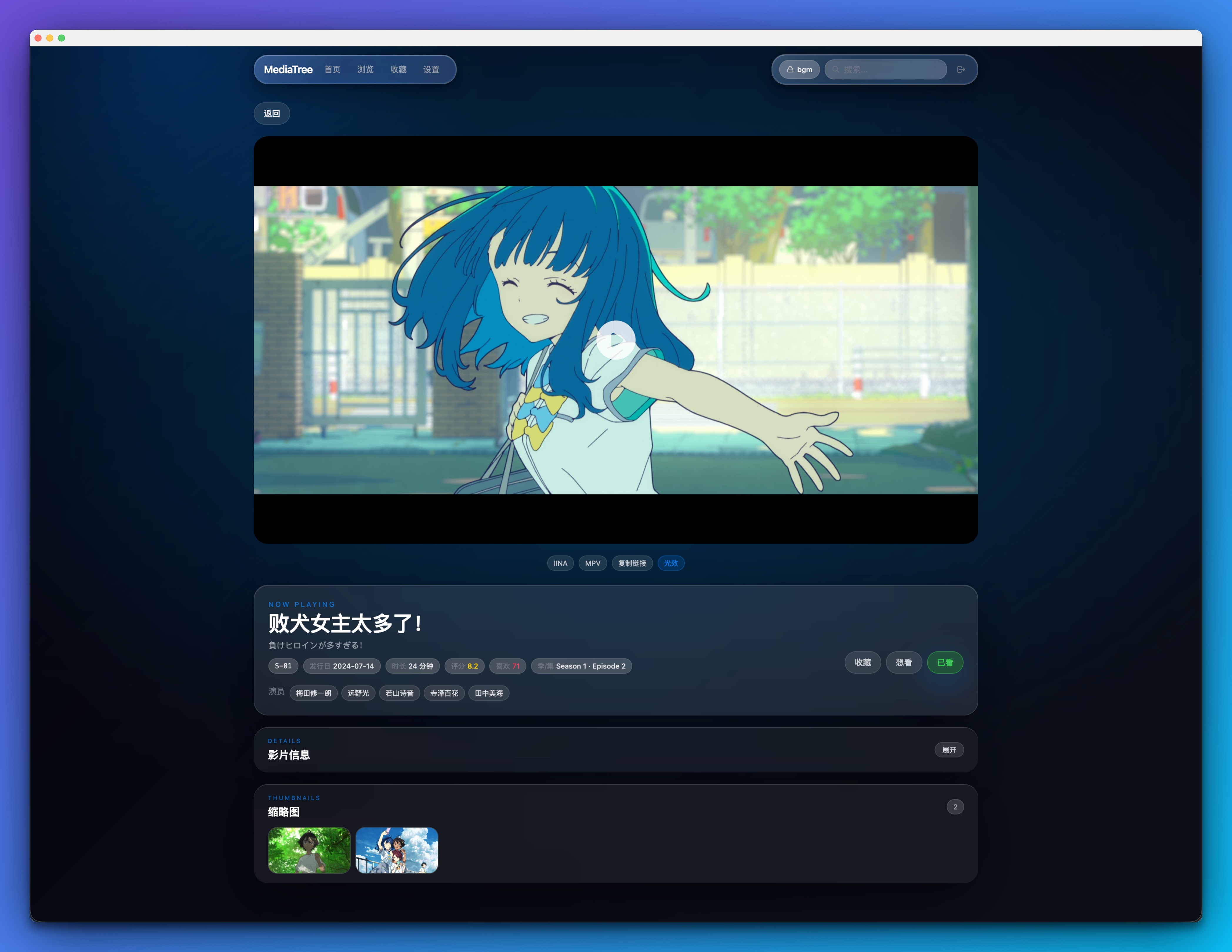Screen dimensions: 1232x952
Task: Click the 发行日 2024-07-14 tag
Action: coord(341,666)
